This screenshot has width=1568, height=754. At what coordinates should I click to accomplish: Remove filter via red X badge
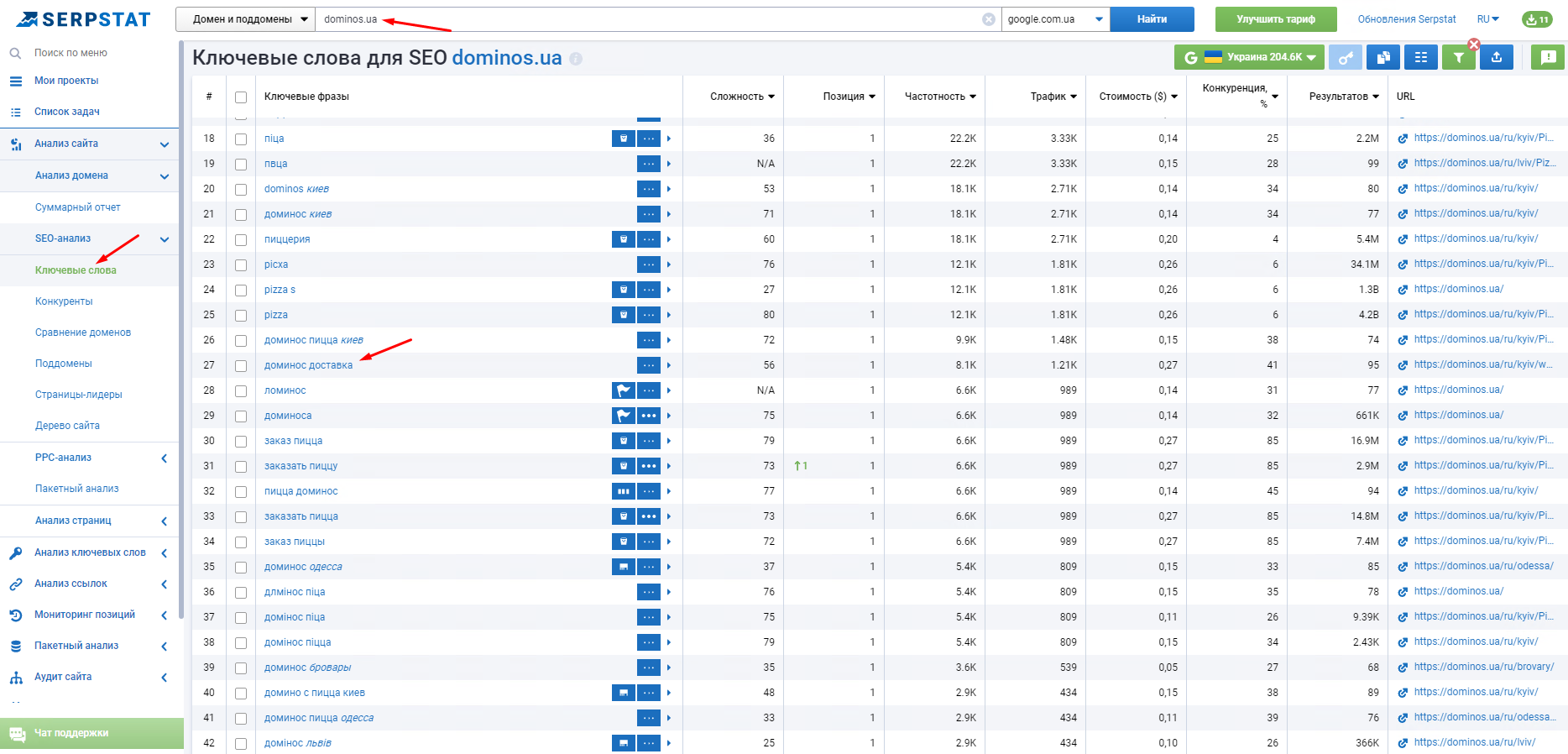(x=1474, y=45)
